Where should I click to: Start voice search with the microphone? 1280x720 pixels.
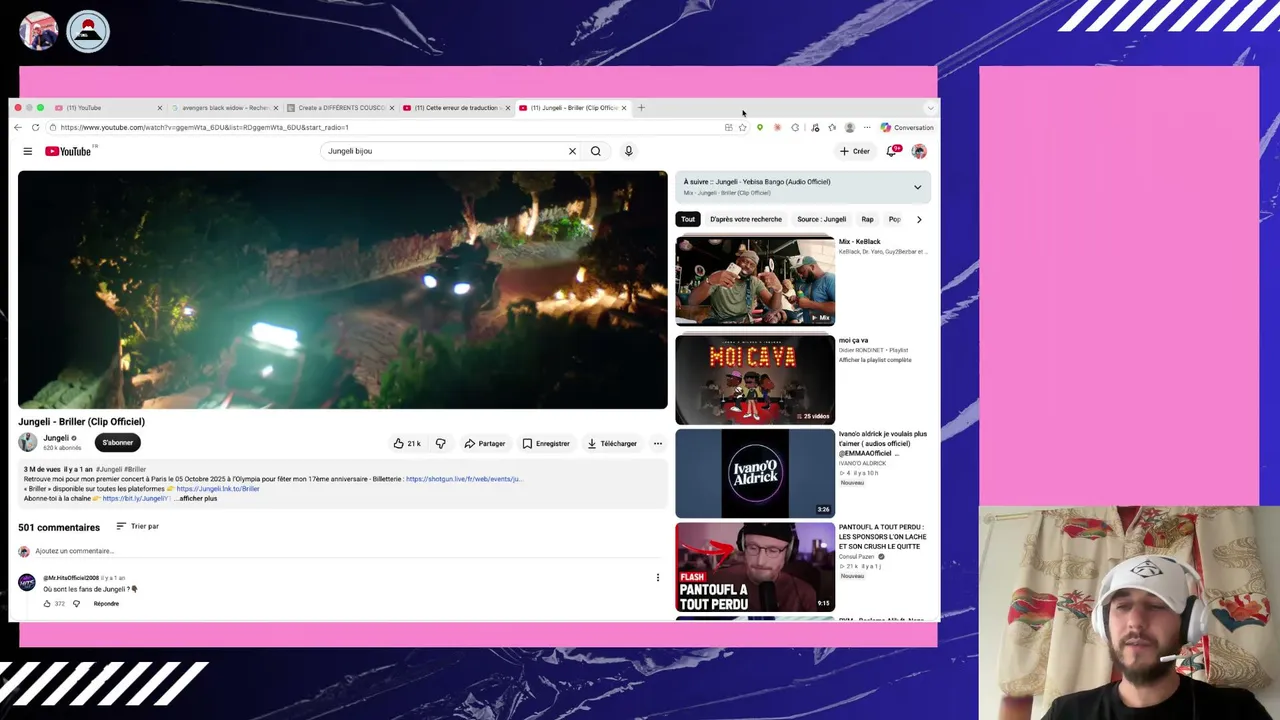tap(628, 151)
